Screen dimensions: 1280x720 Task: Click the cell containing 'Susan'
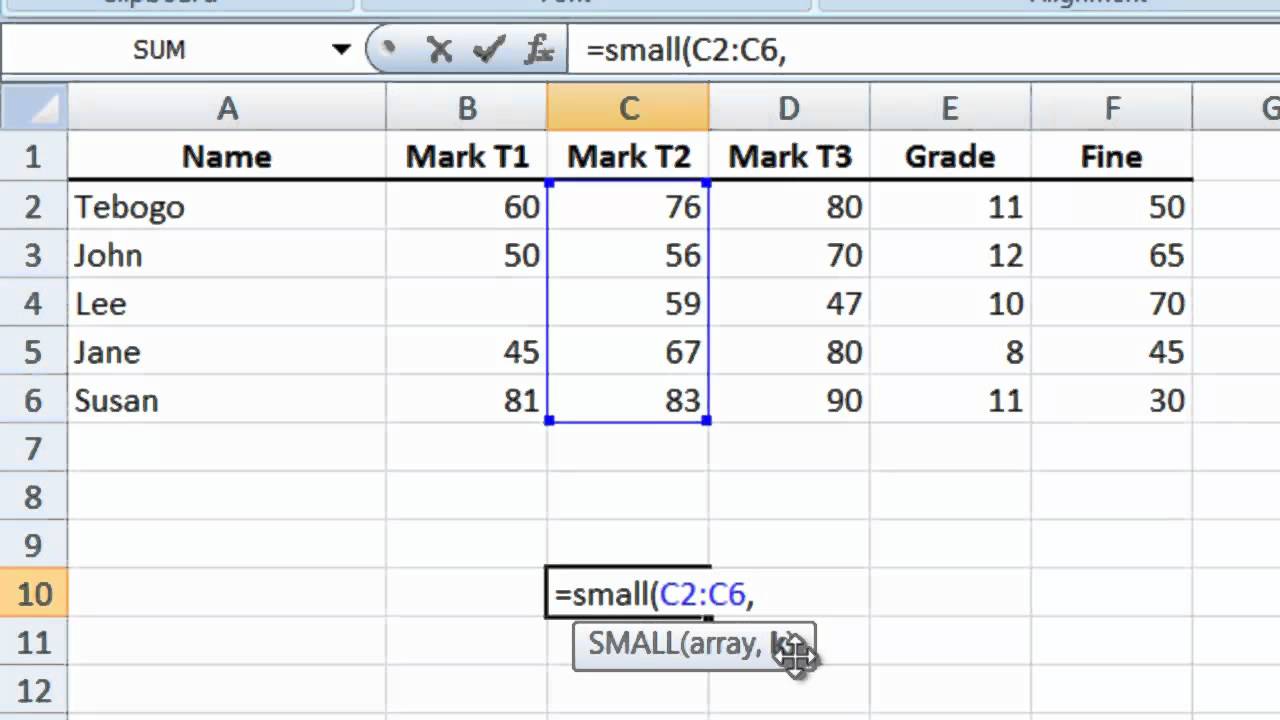click(227, 400)
